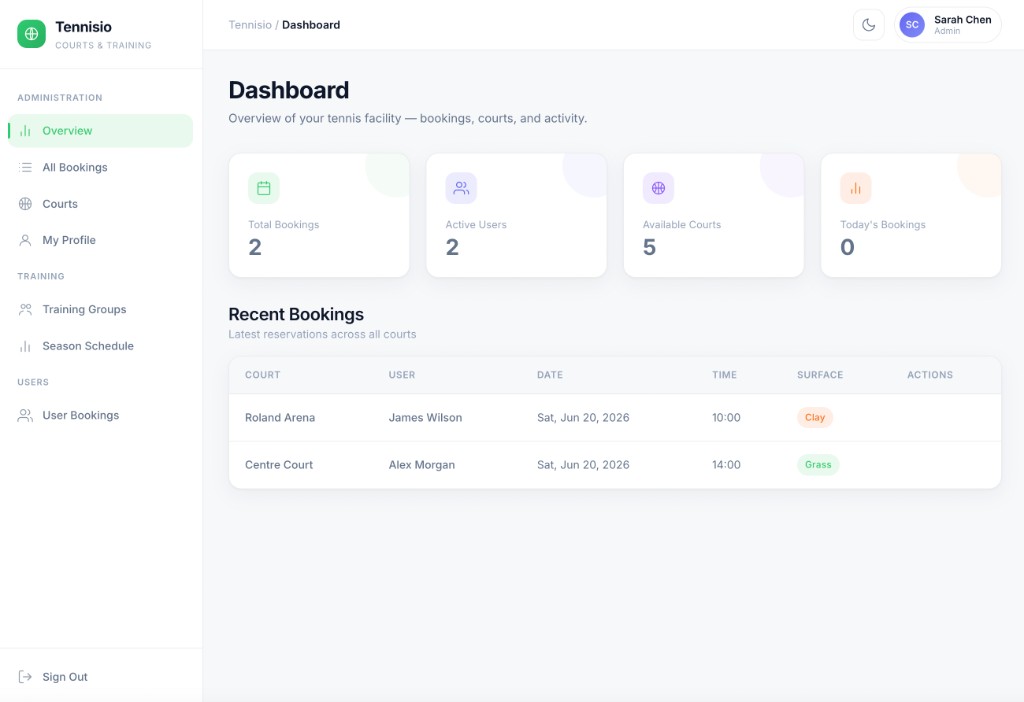Click the Roland Arena cell
This screenshot has width=1024, height=702.
[x=280, y=417]
